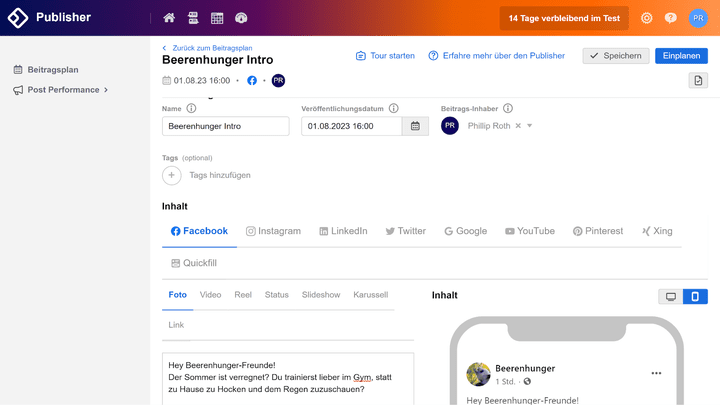This screenshot has height=405, width=720.
Task: Switch preview to desktop view
Action: (x=671, y=297)
